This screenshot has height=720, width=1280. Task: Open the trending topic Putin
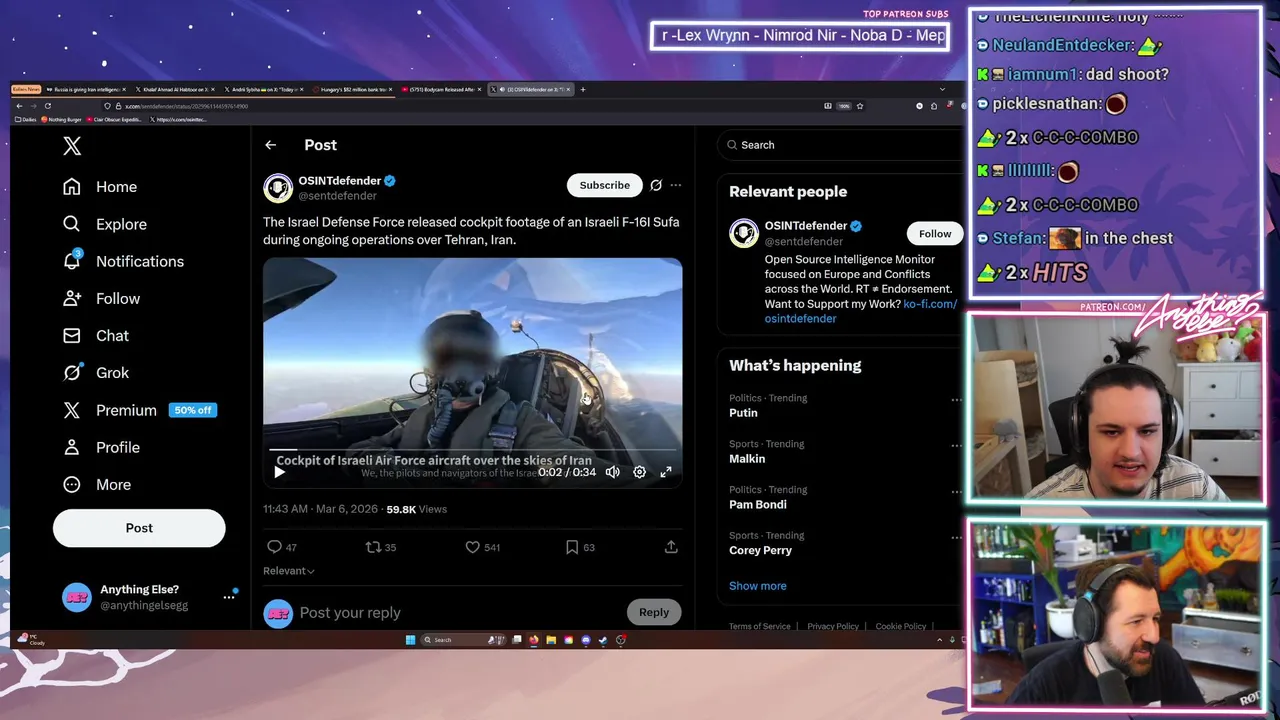[x=743, y=413]
